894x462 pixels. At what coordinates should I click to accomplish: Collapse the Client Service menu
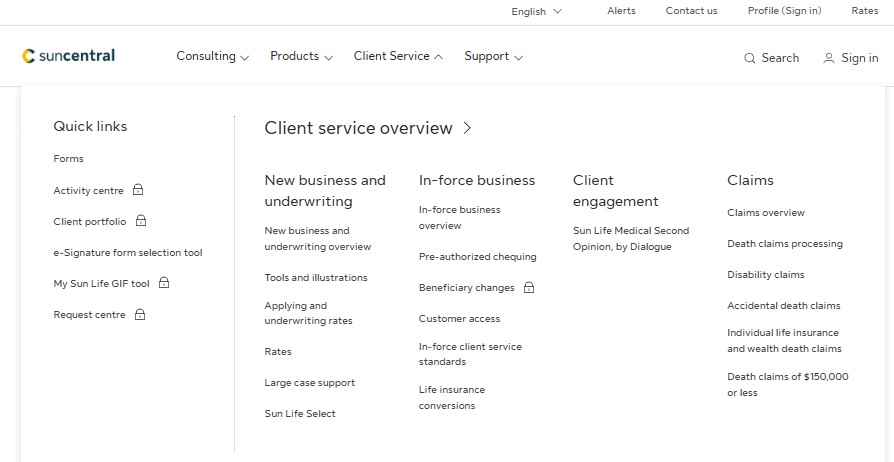coord(398,57)
